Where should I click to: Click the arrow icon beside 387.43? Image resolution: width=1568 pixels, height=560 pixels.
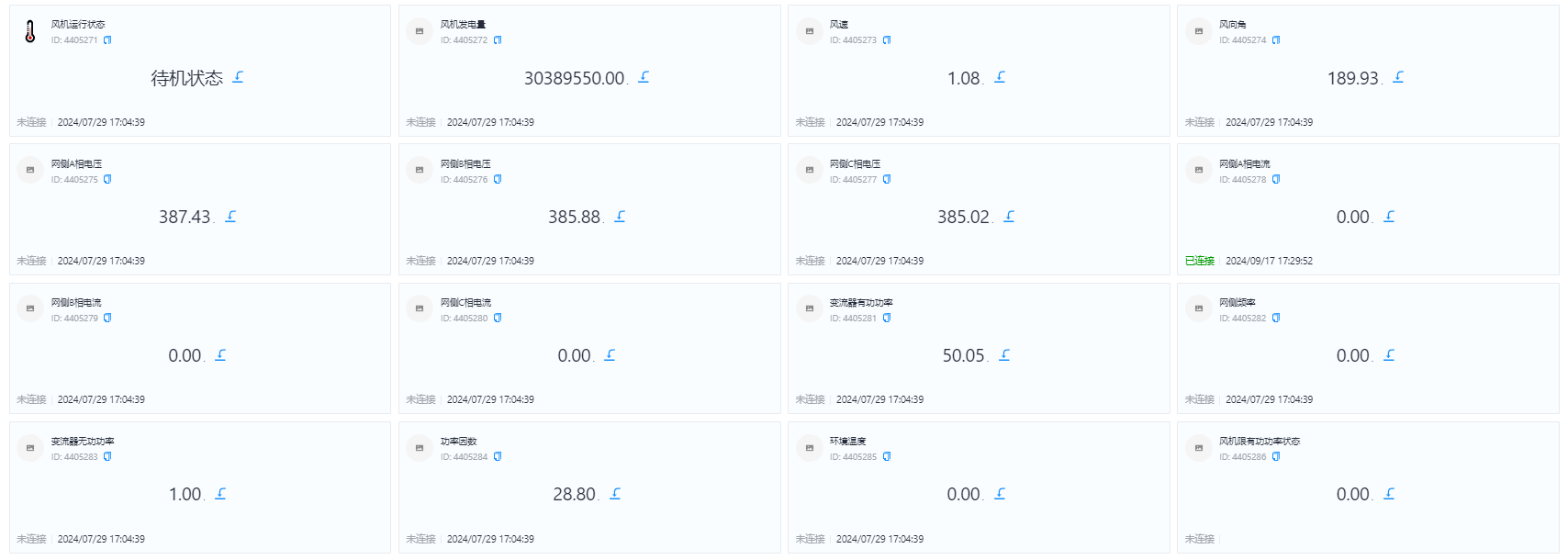click(x=230, y=217)
